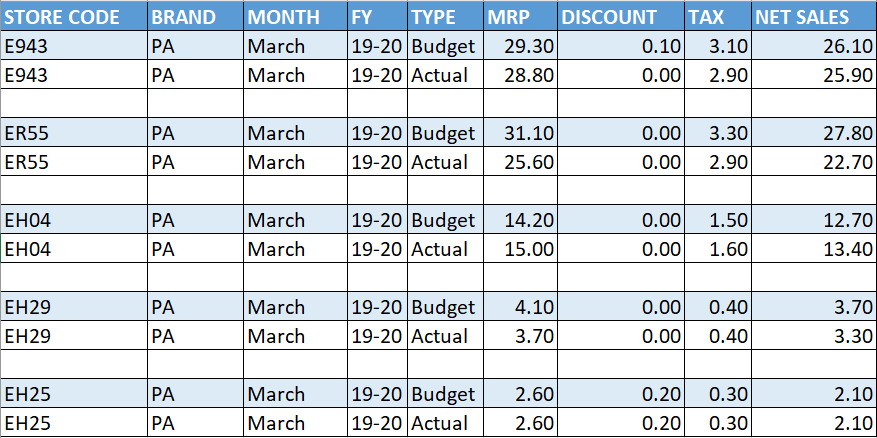Select the tax cell showing 1.50
Viewport: 877px width, 438px height.
tap(718, 220)
